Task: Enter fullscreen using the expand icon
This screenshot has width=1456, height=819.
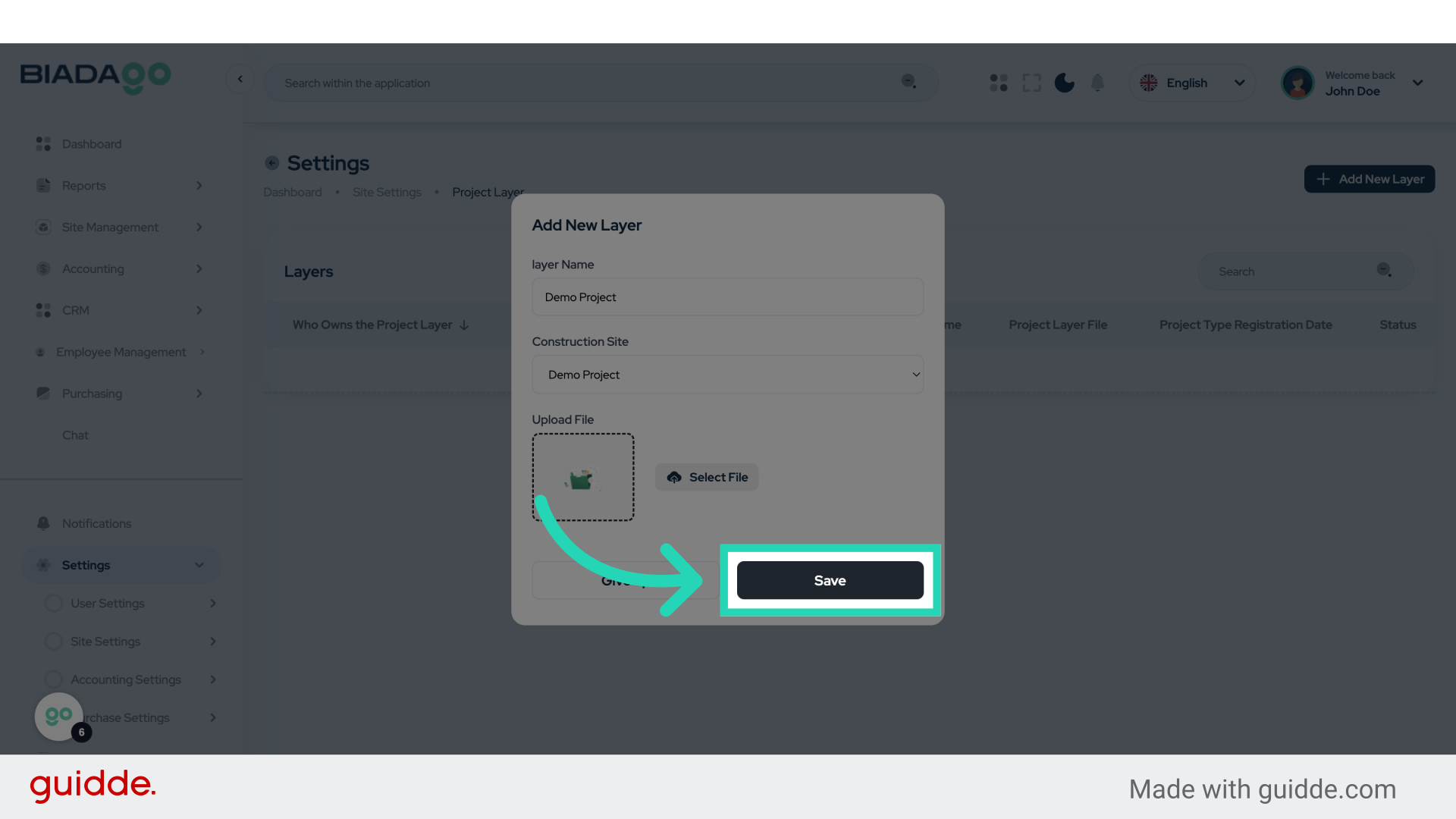Action: 1031,83
